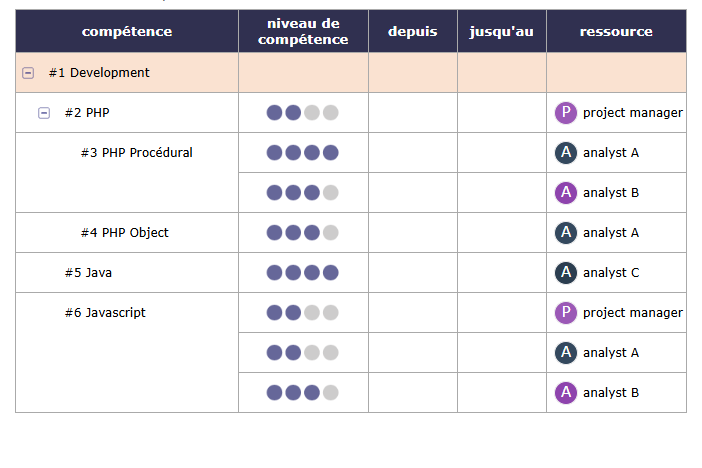702x468 pixels.
Task: Select the #3 PHP Procédural skill
Action: (137, 153)
